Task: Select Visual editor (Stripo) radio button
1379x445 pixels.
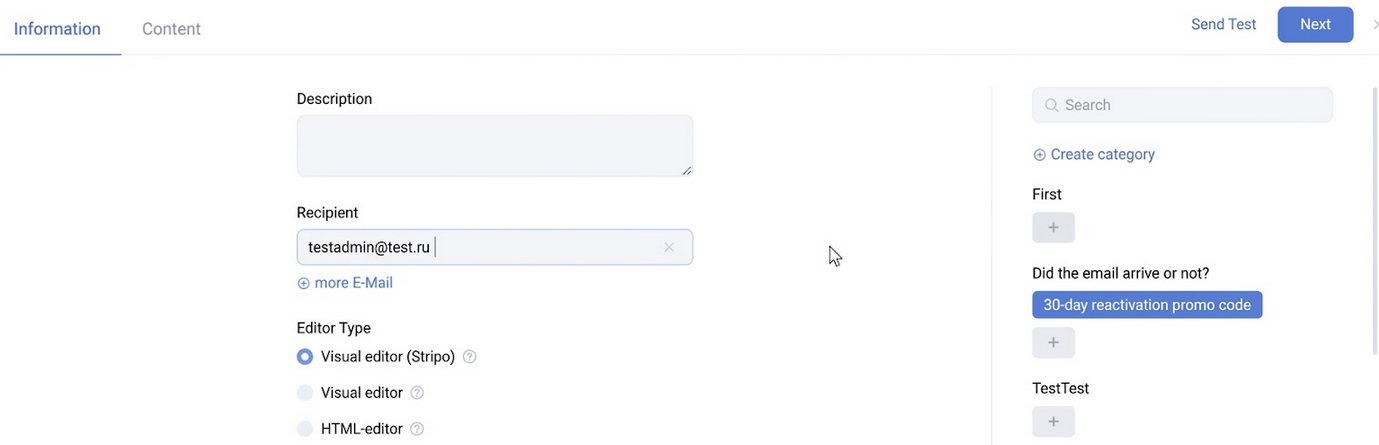Action: tap(305, 357)
